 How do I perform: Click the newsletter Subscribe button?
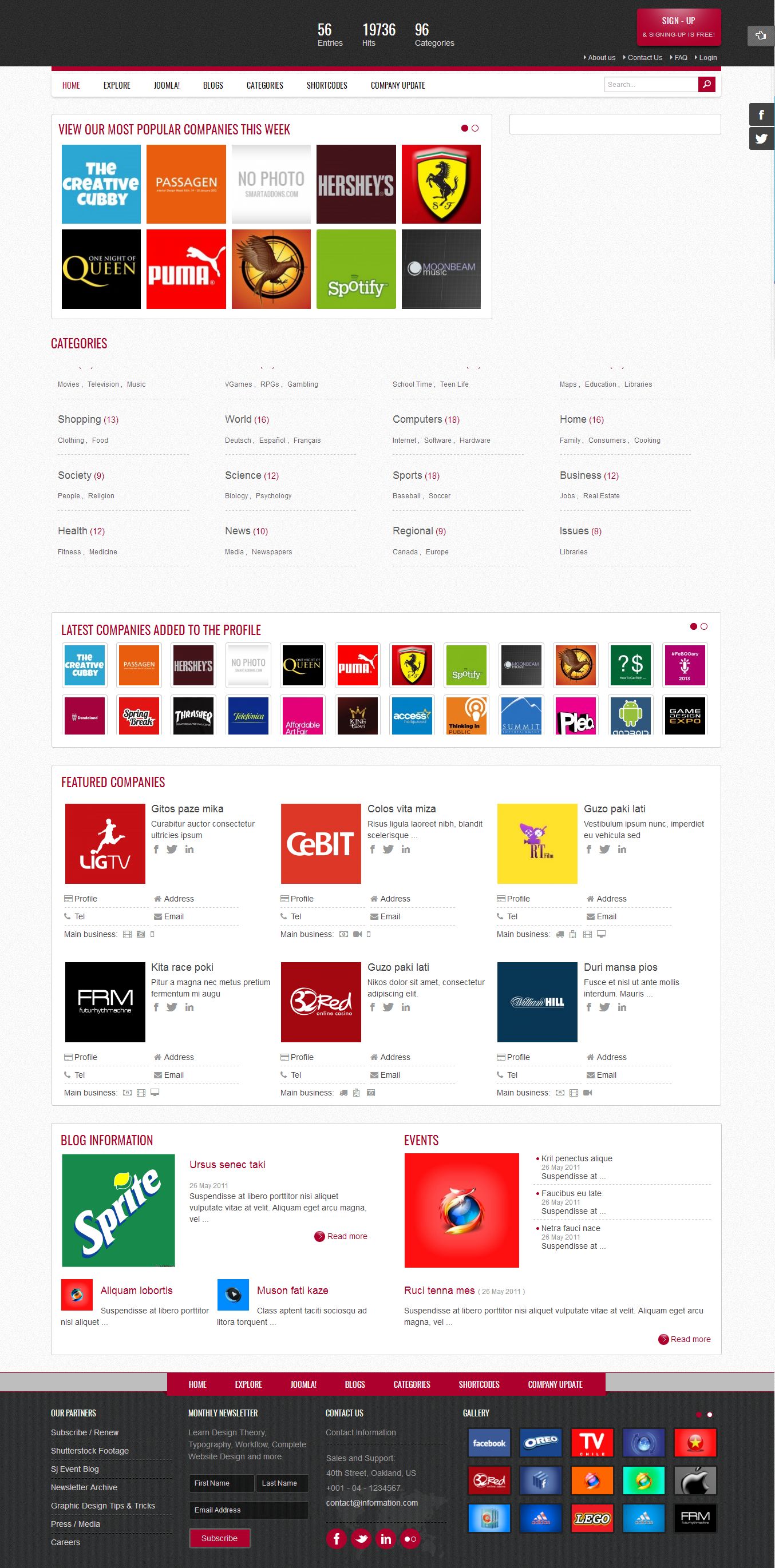tap(219, 1538)
